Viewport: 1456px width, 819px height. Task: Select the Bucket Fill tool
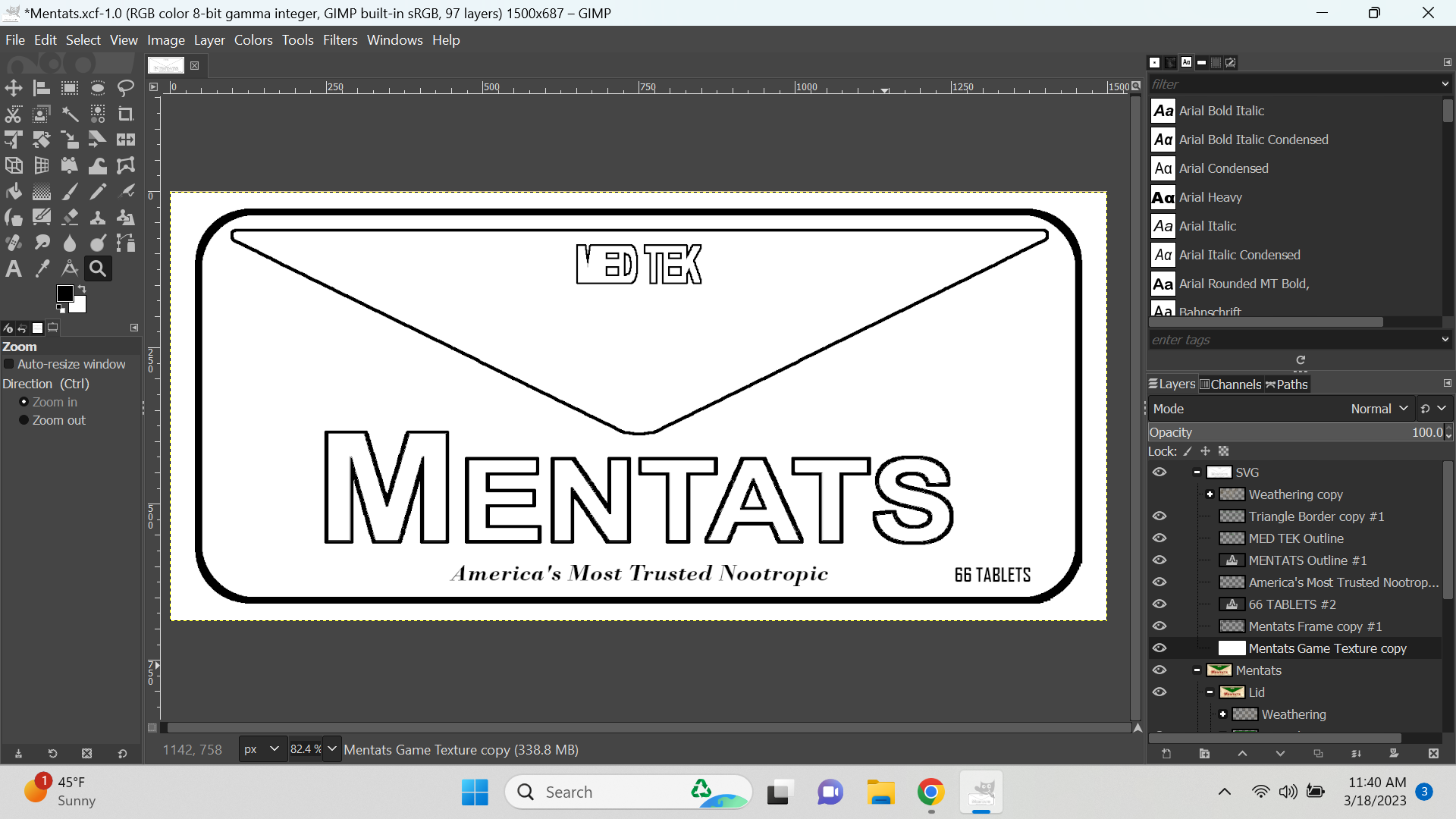point(14,191)
